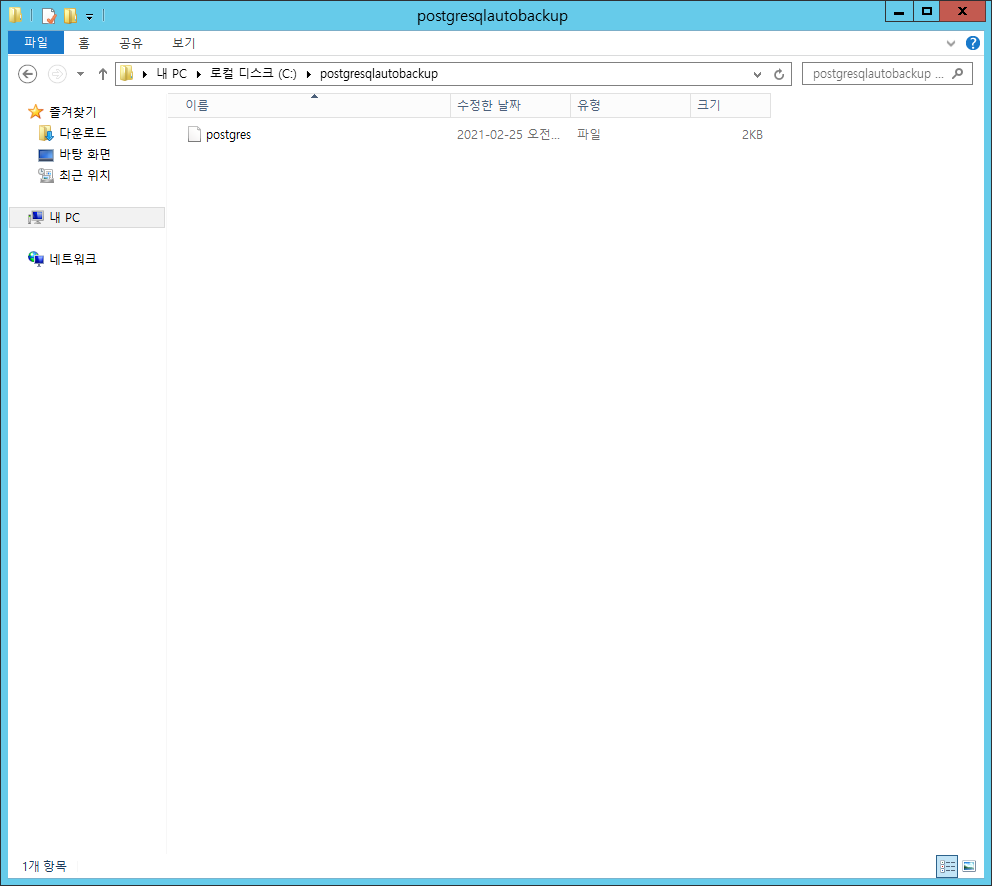Click the address bar folder icon
Viewport: 992px width, 886px height.
(x=127, y=73)
